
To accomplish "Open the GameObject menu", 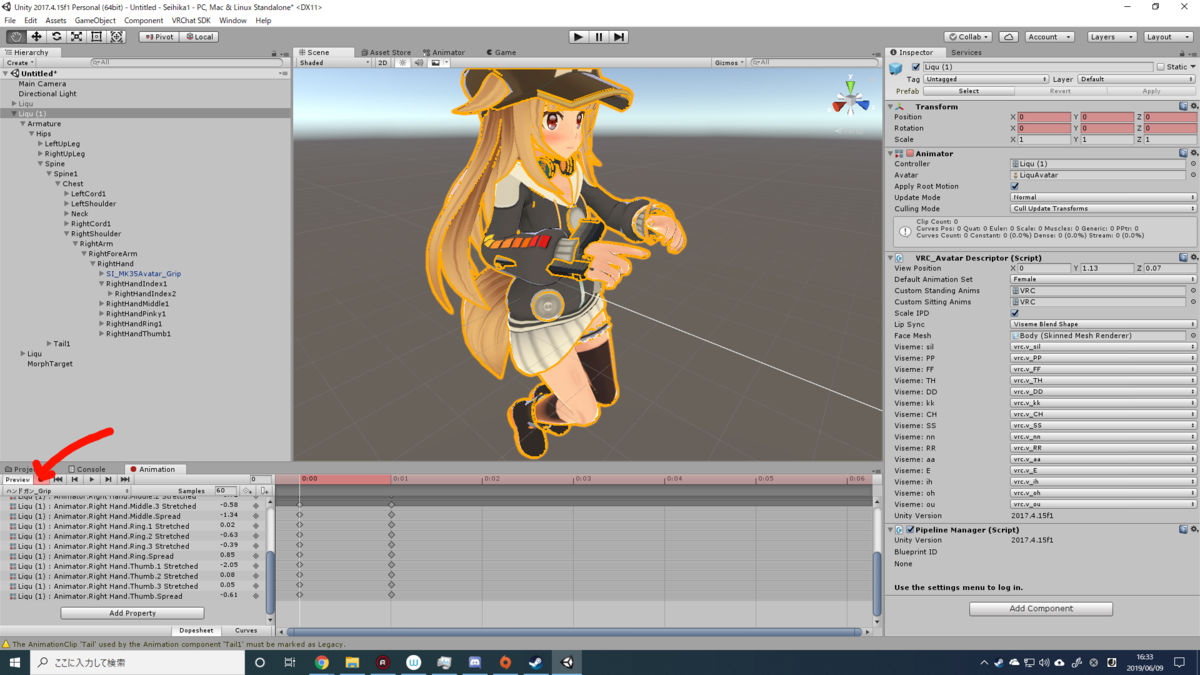I will 95,20.
